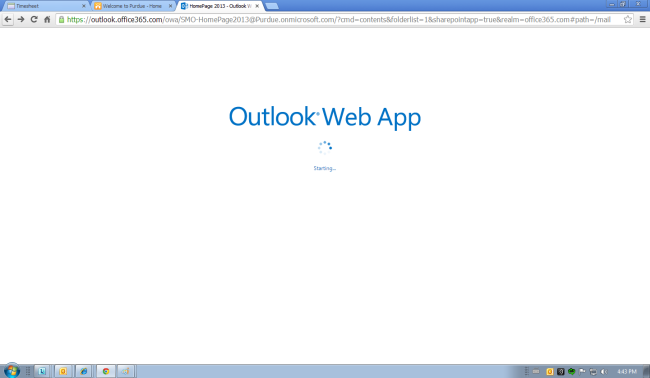The height and width of the screenshot is (378, 650).
Task: Open the Windows Start menu
Action: (12, 371)
